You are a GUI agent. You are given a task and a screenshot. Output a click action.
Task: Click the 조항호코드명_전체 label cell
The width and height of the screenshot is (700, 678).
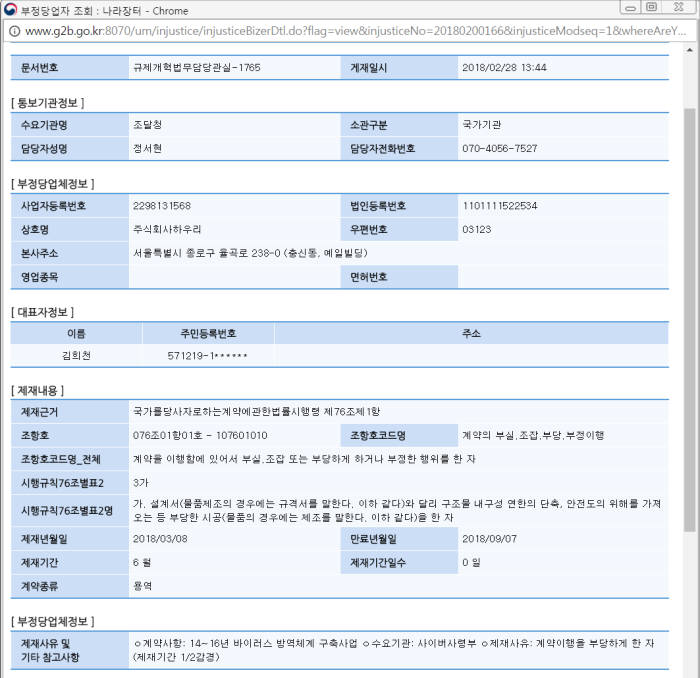pos(70,459)
